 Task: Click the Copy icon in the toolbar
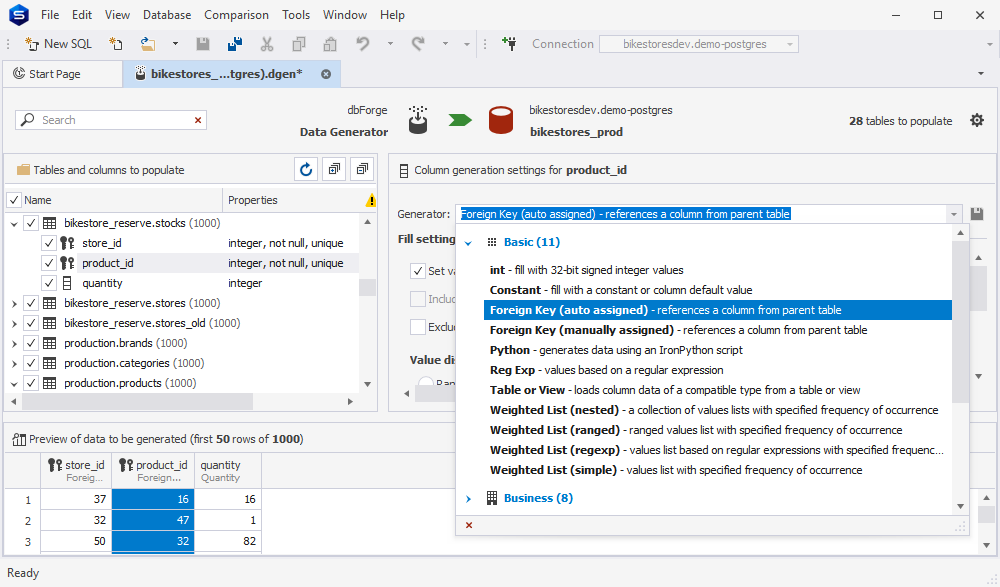point(298,44)
